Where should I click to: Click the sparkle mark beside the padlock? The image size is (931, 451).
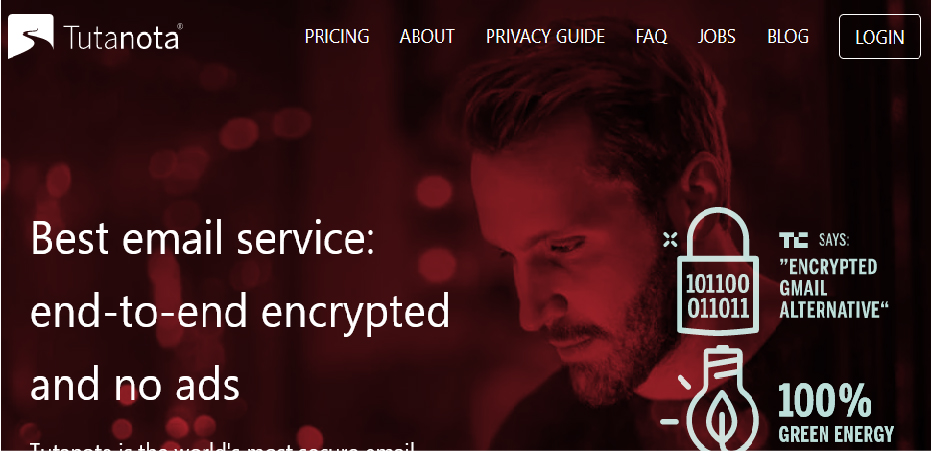(x=670, y=240)
